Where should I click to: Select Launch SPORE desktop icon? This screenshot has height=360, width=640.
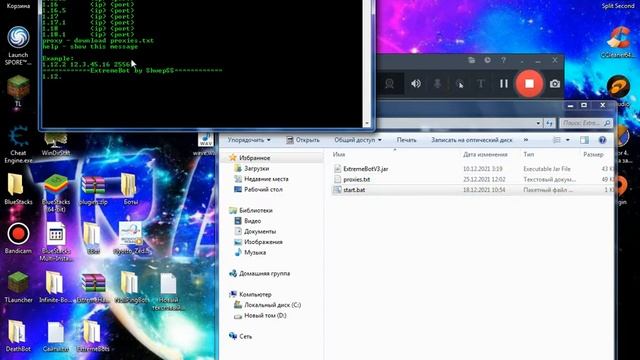[18, 45]
